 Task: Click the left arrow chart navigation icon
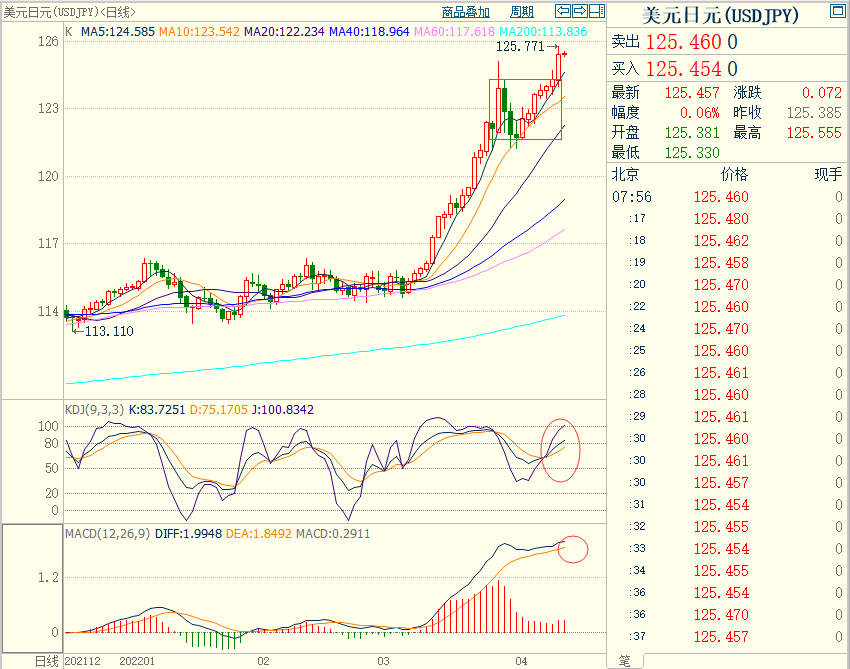pyautogui.click(x=563, y=11)
